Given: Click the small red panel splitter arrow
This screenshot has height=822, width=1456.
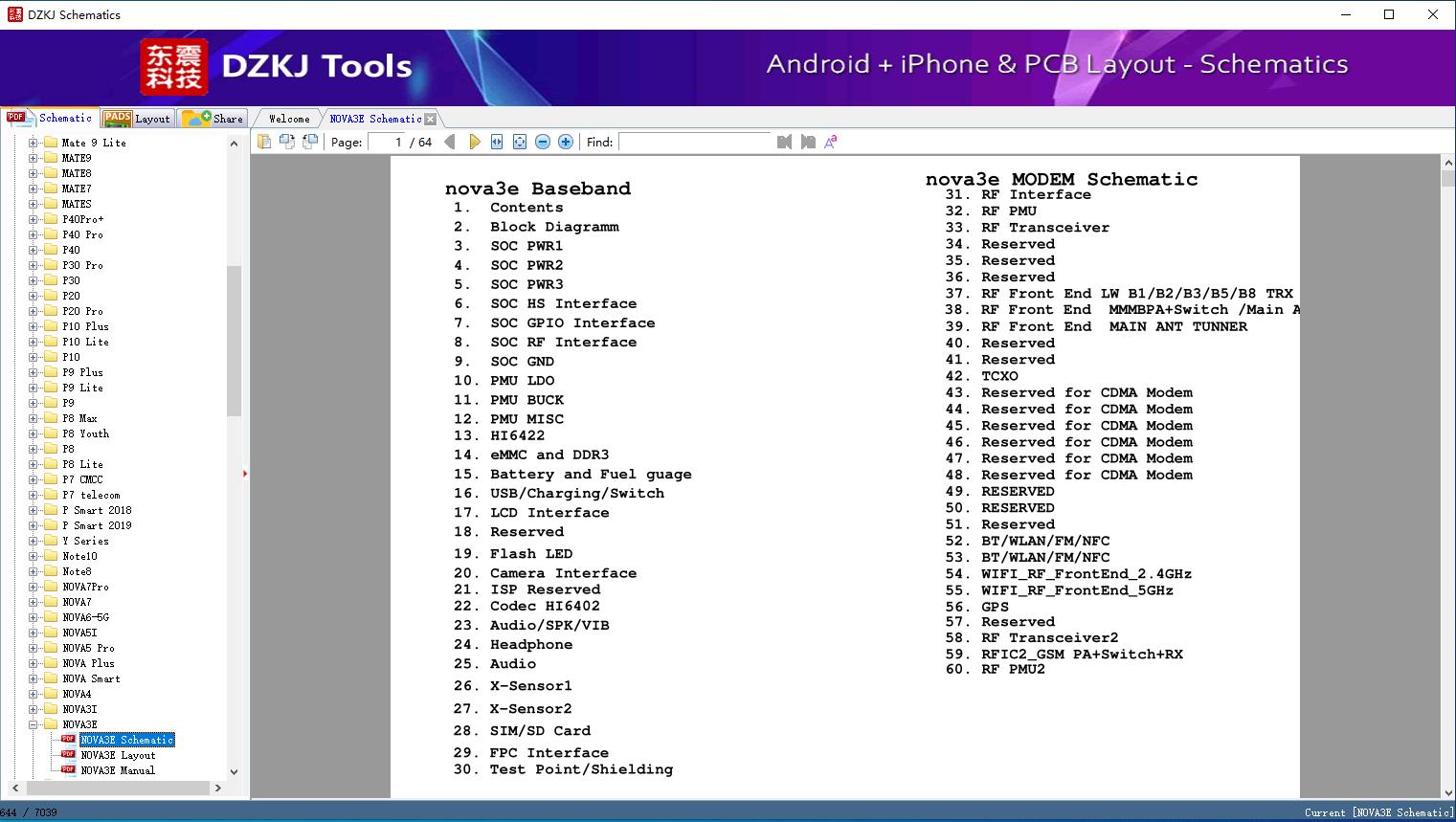Looking at the screenshot, I should pyautogui.click(x=245, y=474).
